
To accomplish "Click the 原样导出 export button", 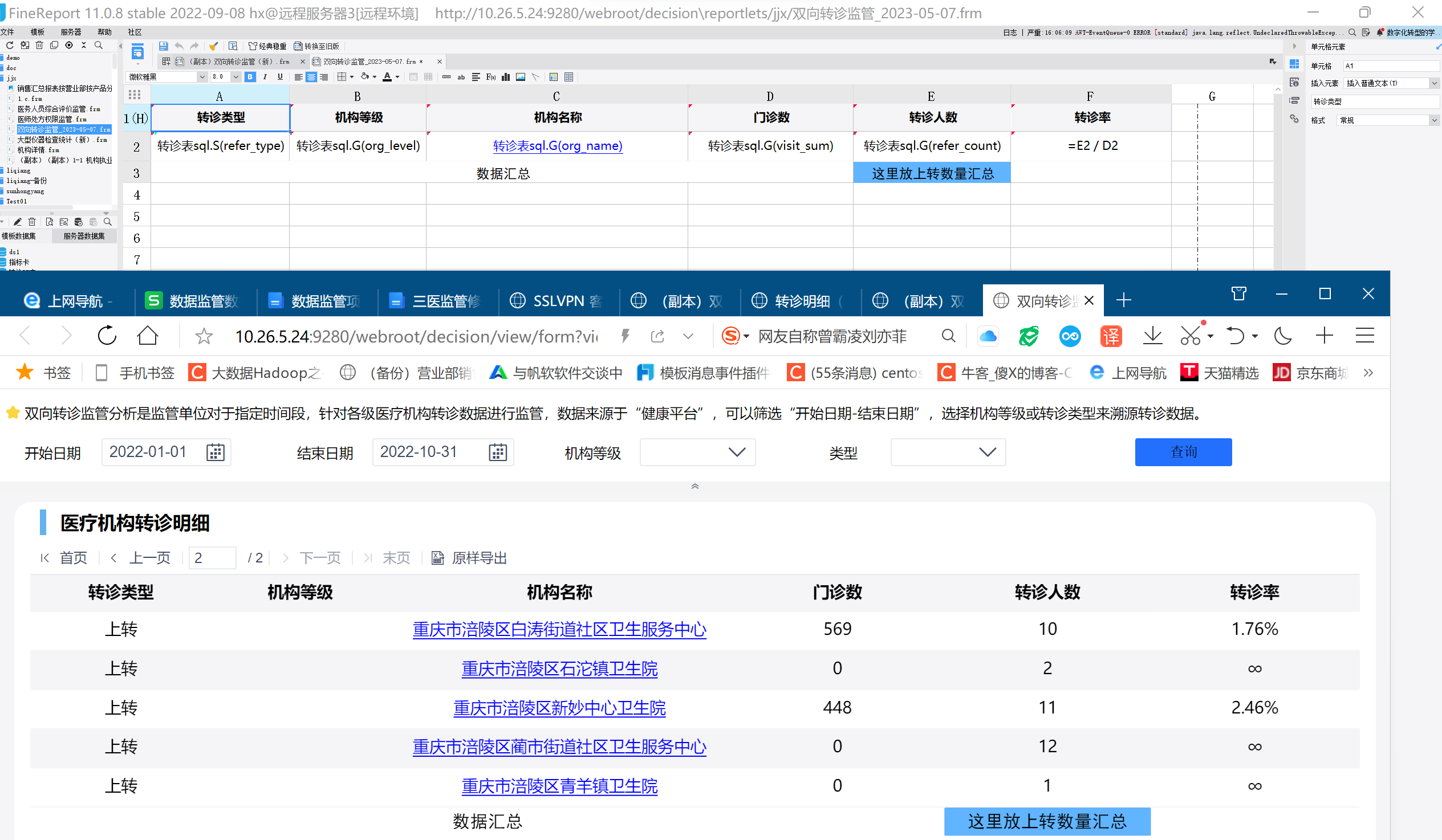I will tap(469, 557).
